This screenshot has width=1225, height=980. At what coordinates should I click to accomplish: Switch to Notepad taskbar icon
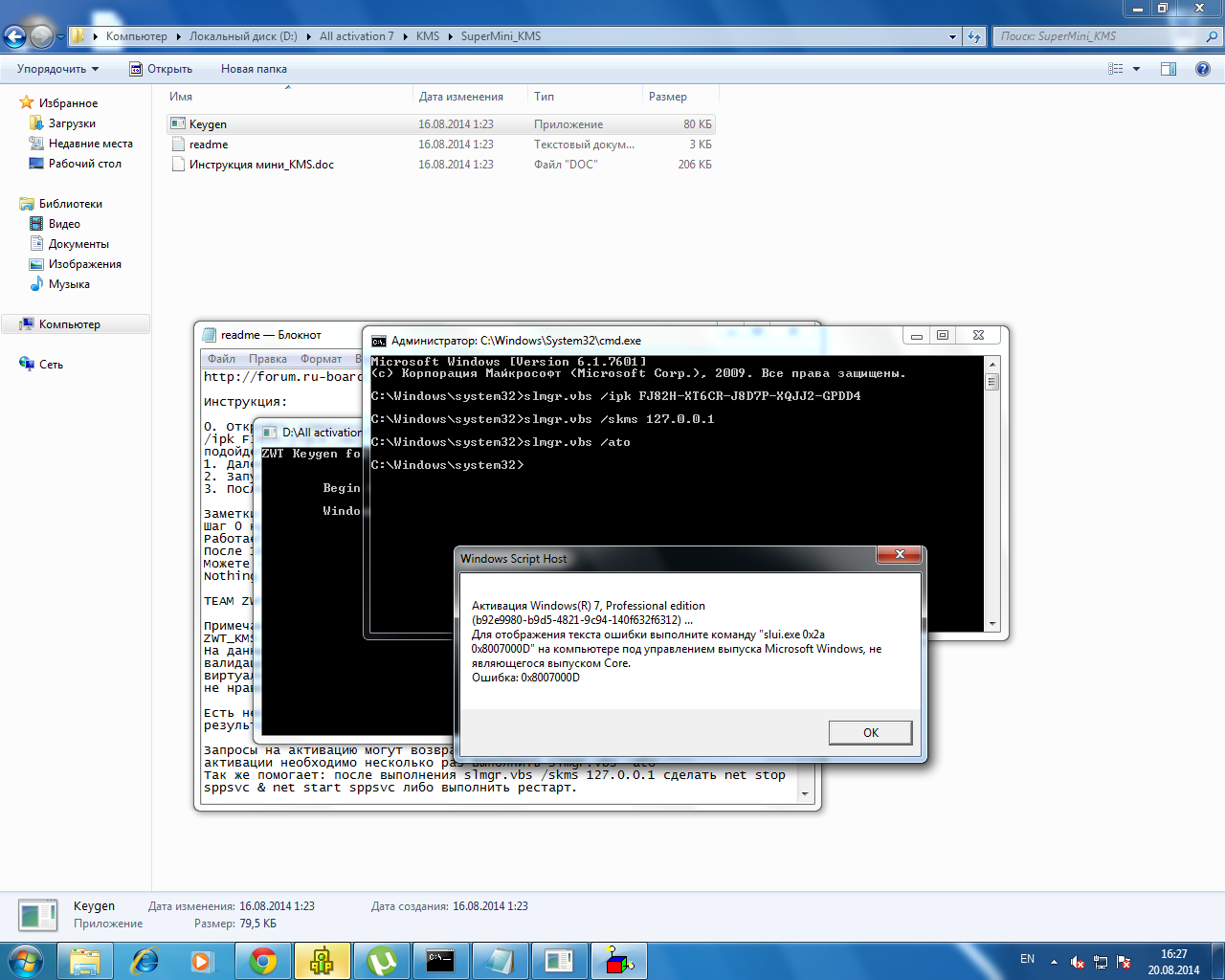click(x=501, y=961)
